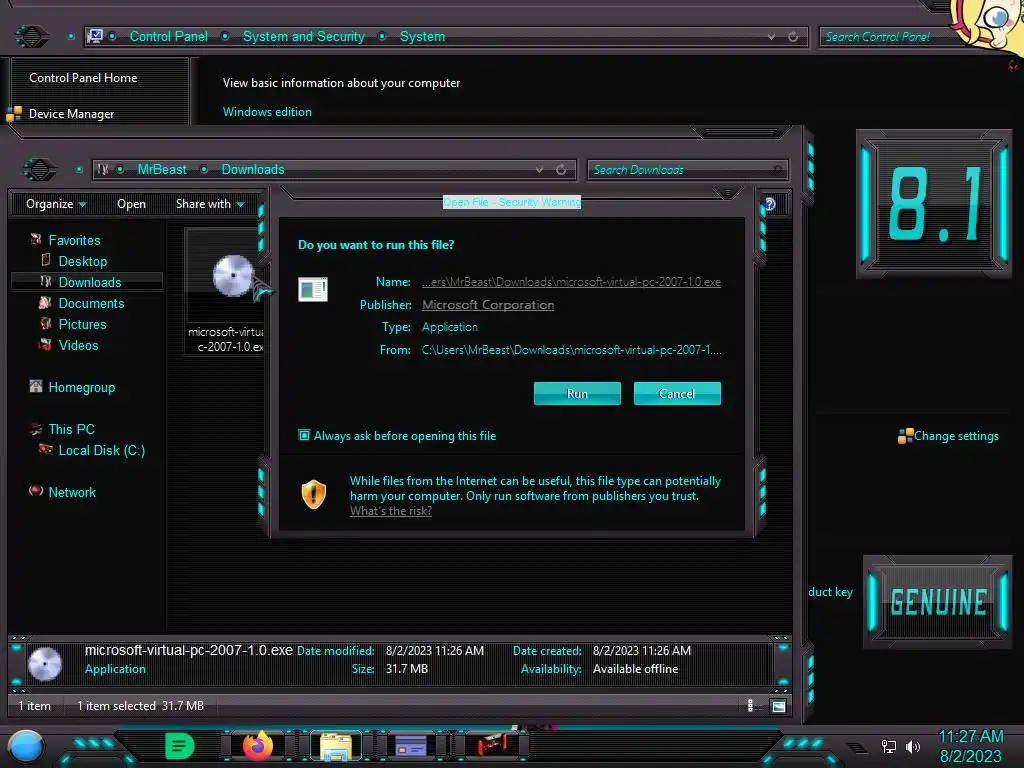The width and height of the screenshot is (1024, 768).
Task: Expand the Explorer address bar history dropdown
Action: (x=539, y=169)
